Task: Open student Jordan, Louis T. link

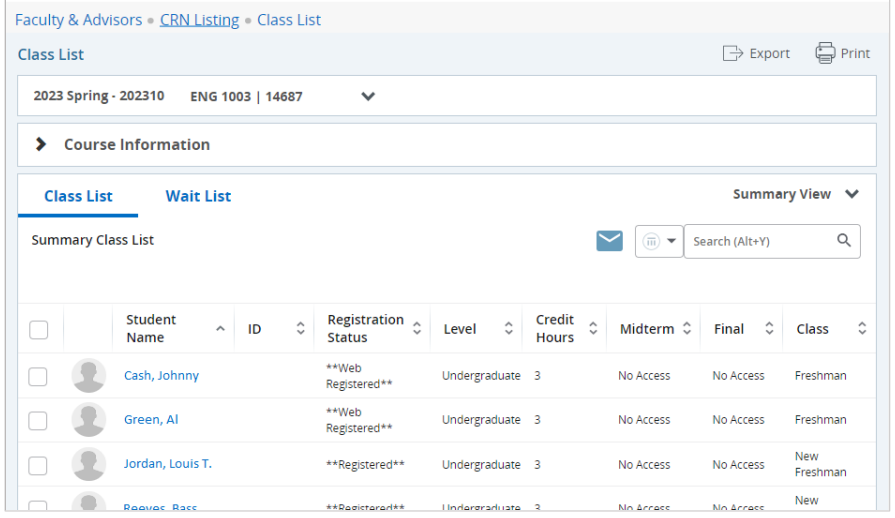Action: point(168,463)
